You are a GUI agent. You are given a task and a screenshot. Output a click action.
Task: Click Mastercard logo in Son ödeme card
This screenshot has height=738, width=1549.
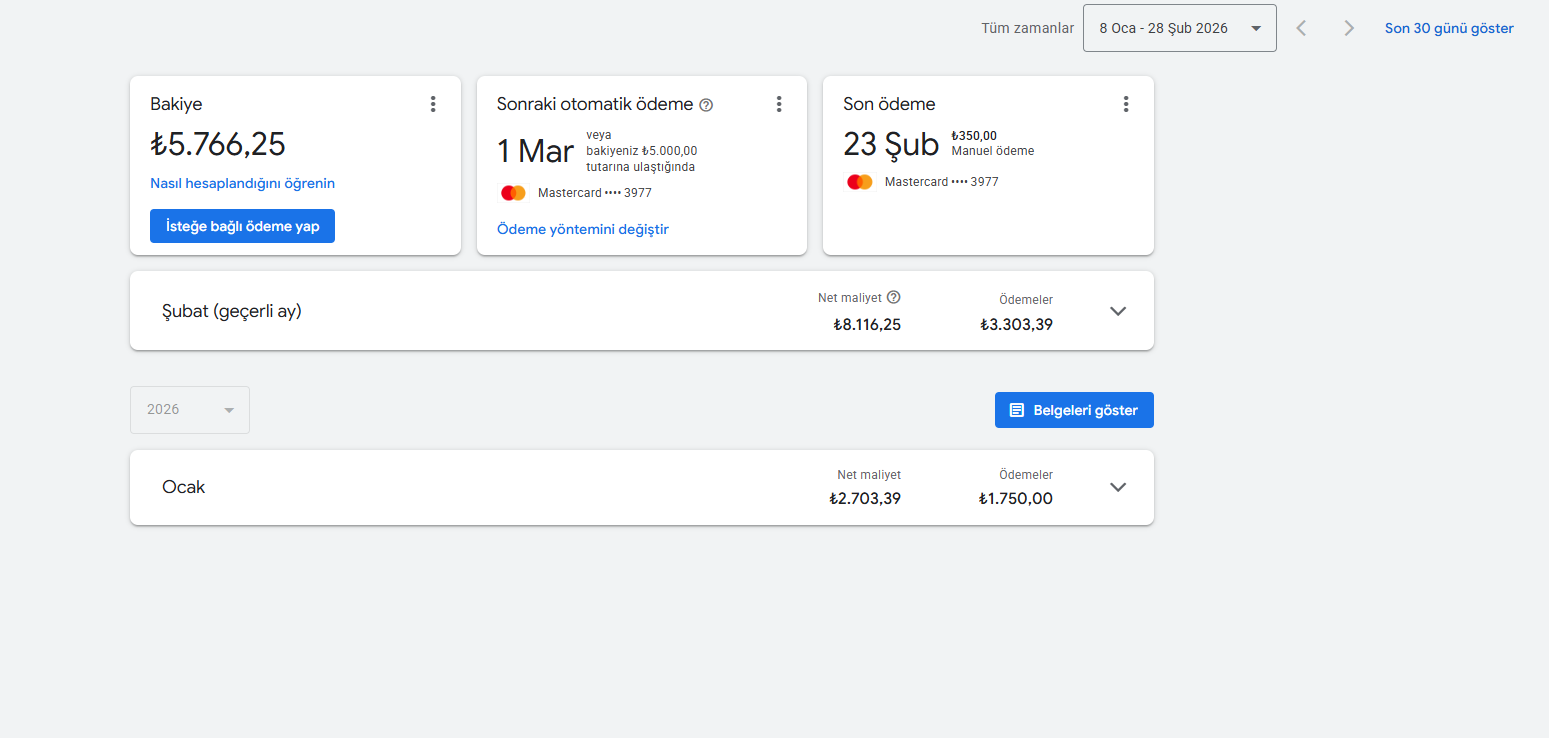(x=860, y=182)
